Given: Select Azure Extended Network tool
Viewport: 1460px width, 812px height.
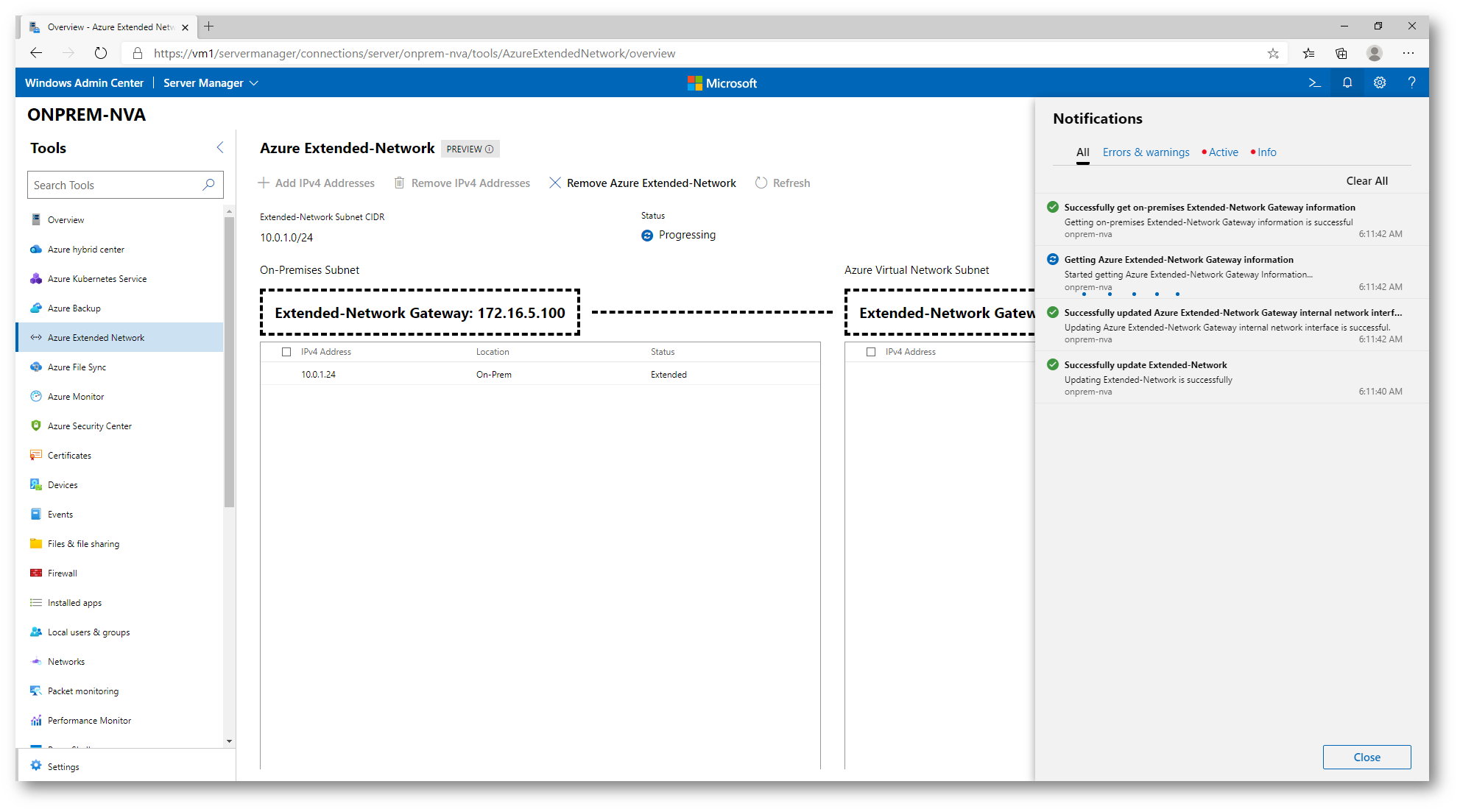Looking at the screenshot, I should (119, 338).
